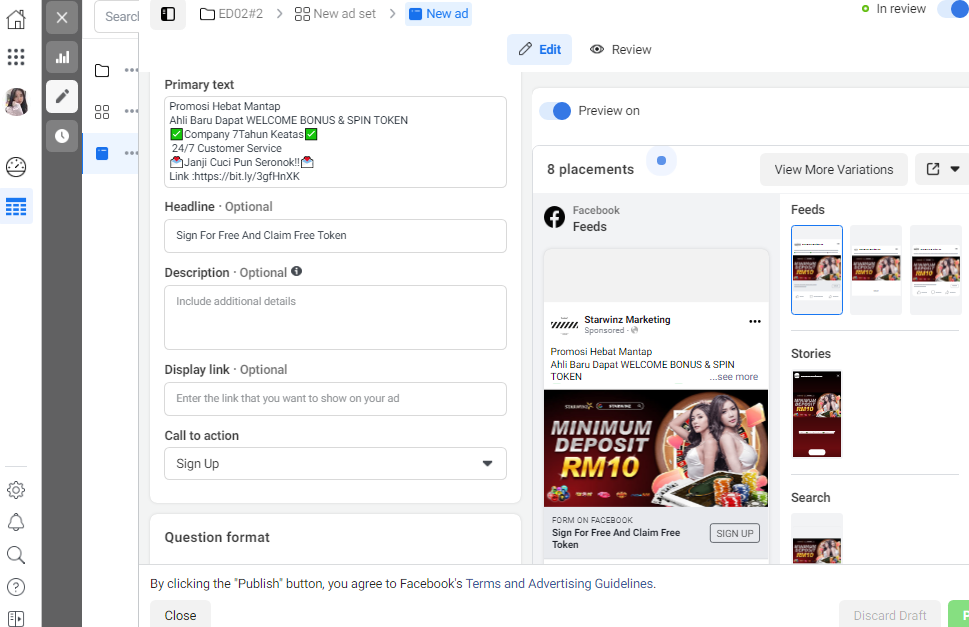The width and height of the screenshot is (969, 627).
Task: Select the Stories placement thumbnail
Action: pos(817,414)
